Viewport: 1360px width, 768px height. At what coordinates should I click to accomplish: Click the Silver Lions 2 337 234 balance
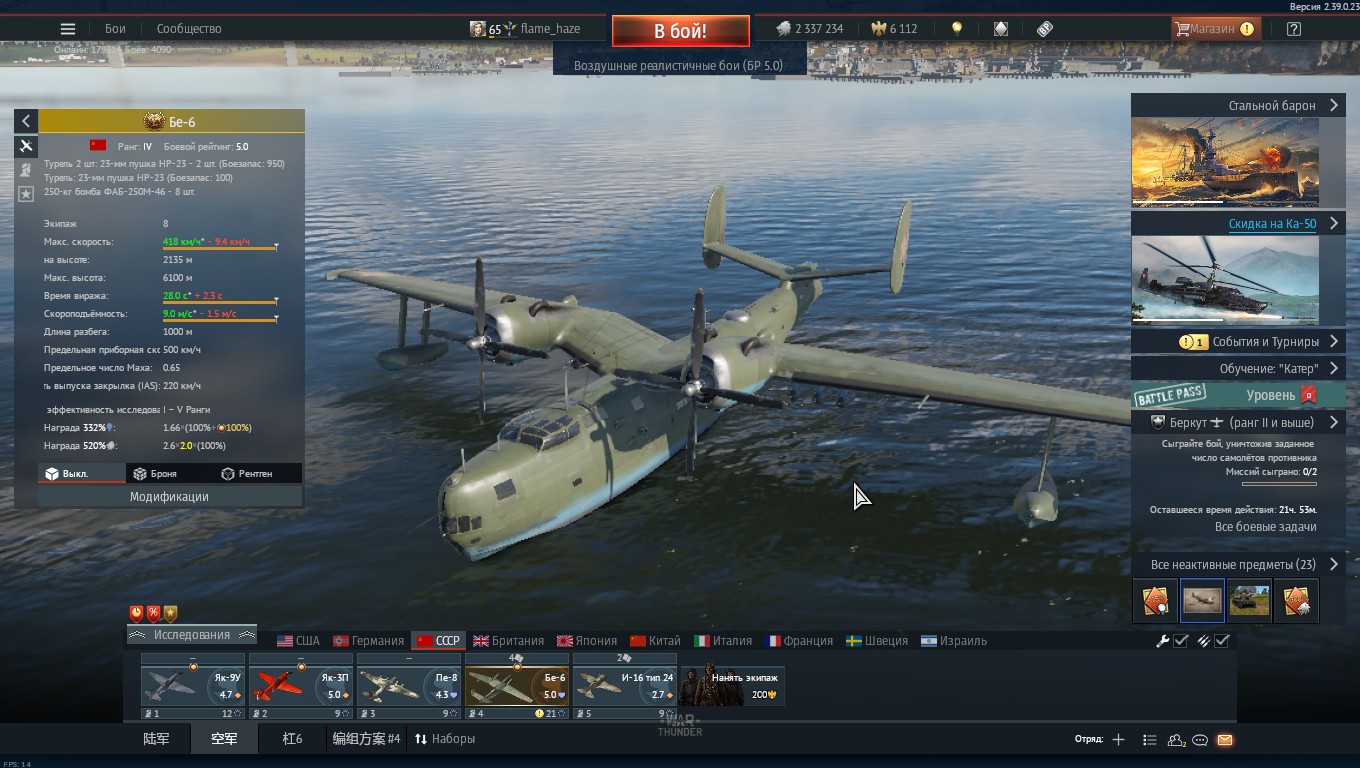coord(810,29)
